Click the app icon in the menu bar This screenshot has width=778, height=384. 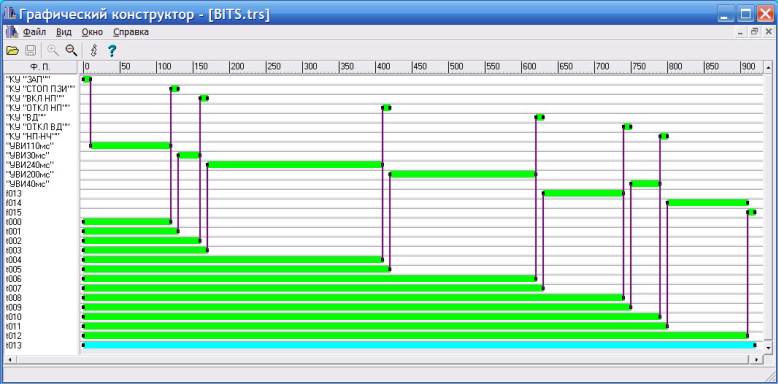coord(11,32)
